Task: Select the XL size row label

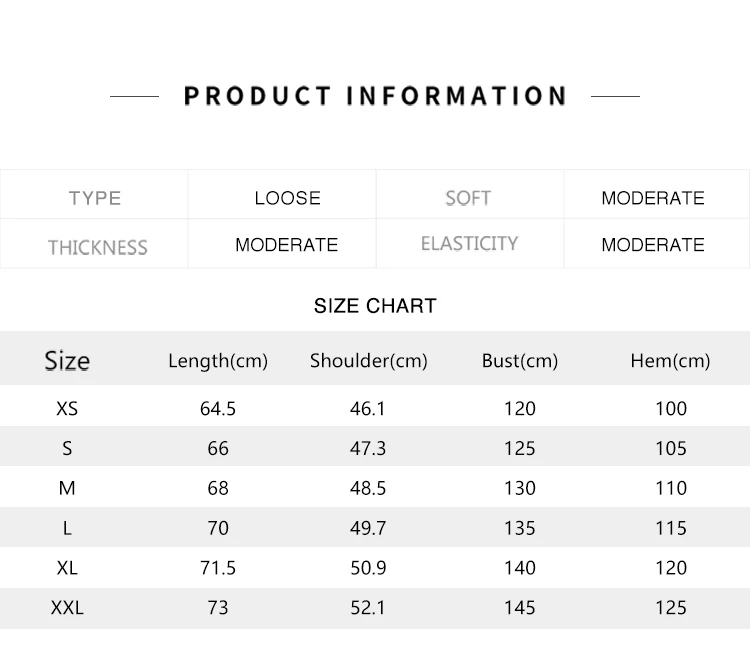Action: (x=67, y=568)
